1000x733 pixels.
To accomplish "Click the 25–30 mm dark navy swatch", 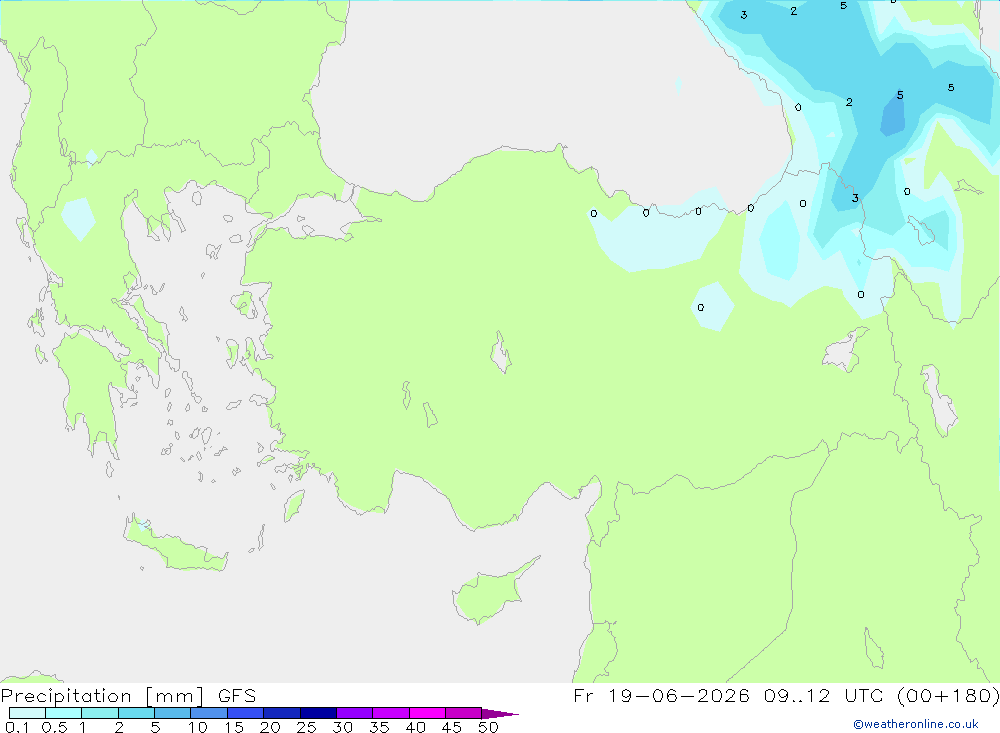I will (x=318, y=713).
